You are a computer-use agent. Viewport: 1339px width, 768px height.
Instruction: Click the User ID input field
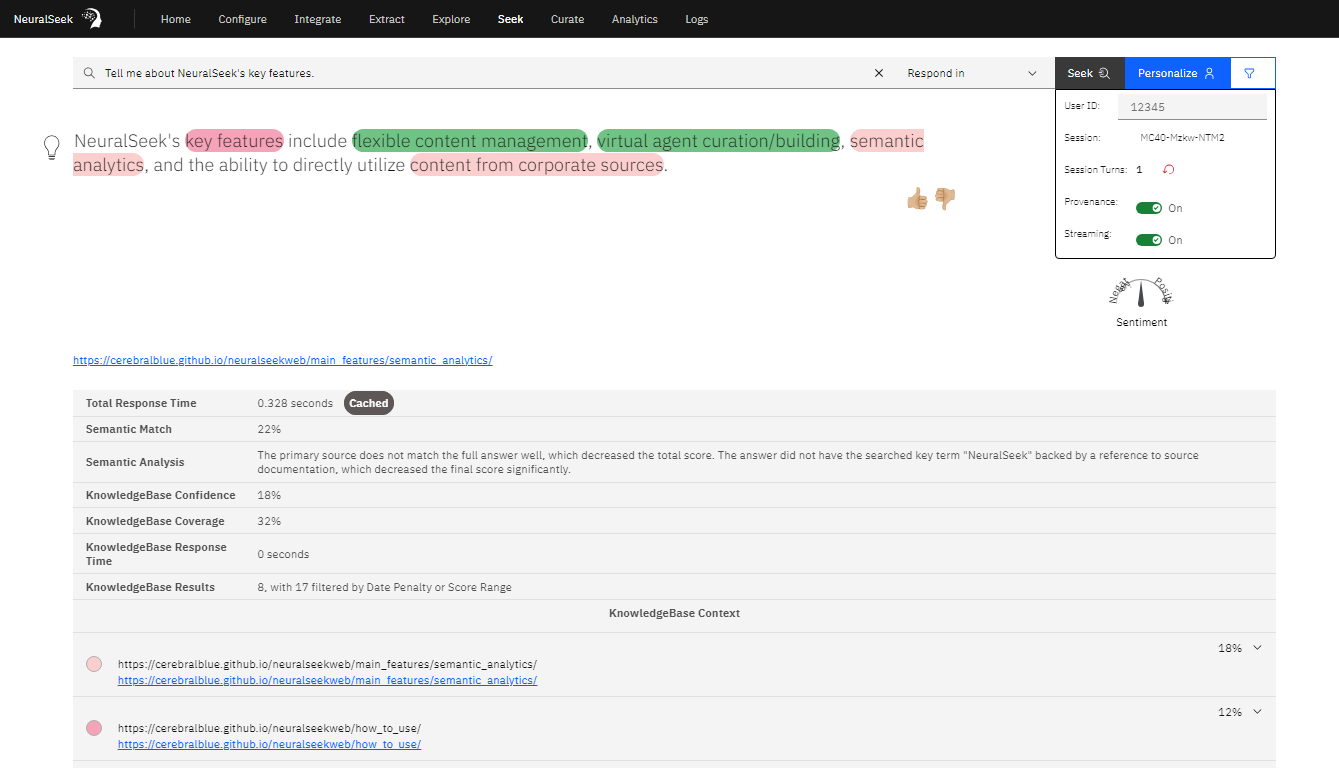[1192, 106]
